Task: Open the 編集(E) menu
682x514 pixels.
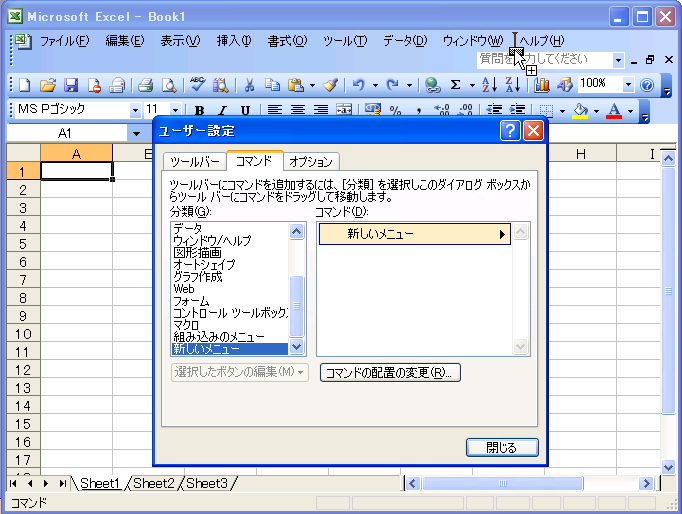Action: (124, 41)
